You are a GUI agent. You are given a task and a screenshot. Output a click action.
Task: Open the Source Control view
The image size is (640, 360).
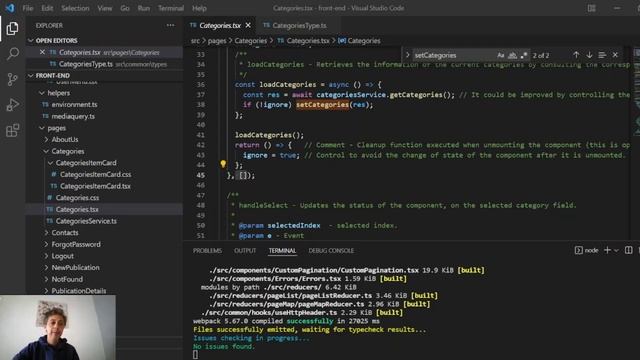(x=12, y=79)
